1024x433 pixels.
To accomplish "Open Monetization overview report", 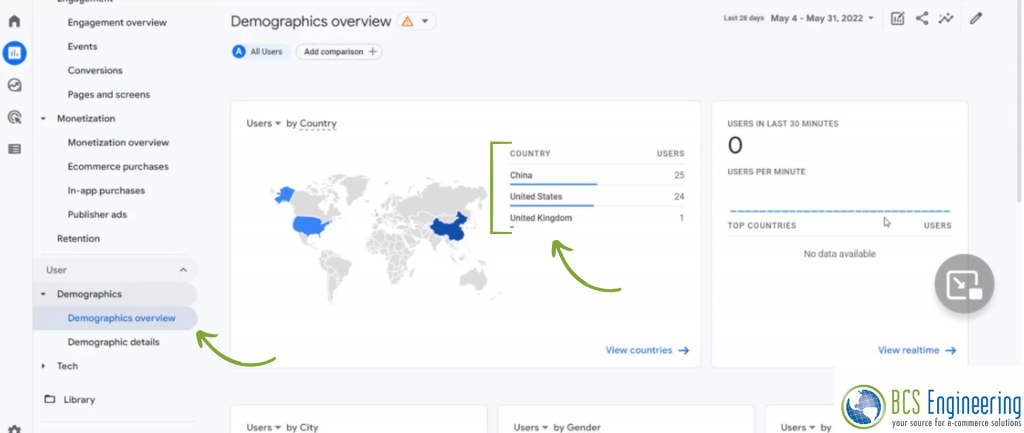I will 118,142.
